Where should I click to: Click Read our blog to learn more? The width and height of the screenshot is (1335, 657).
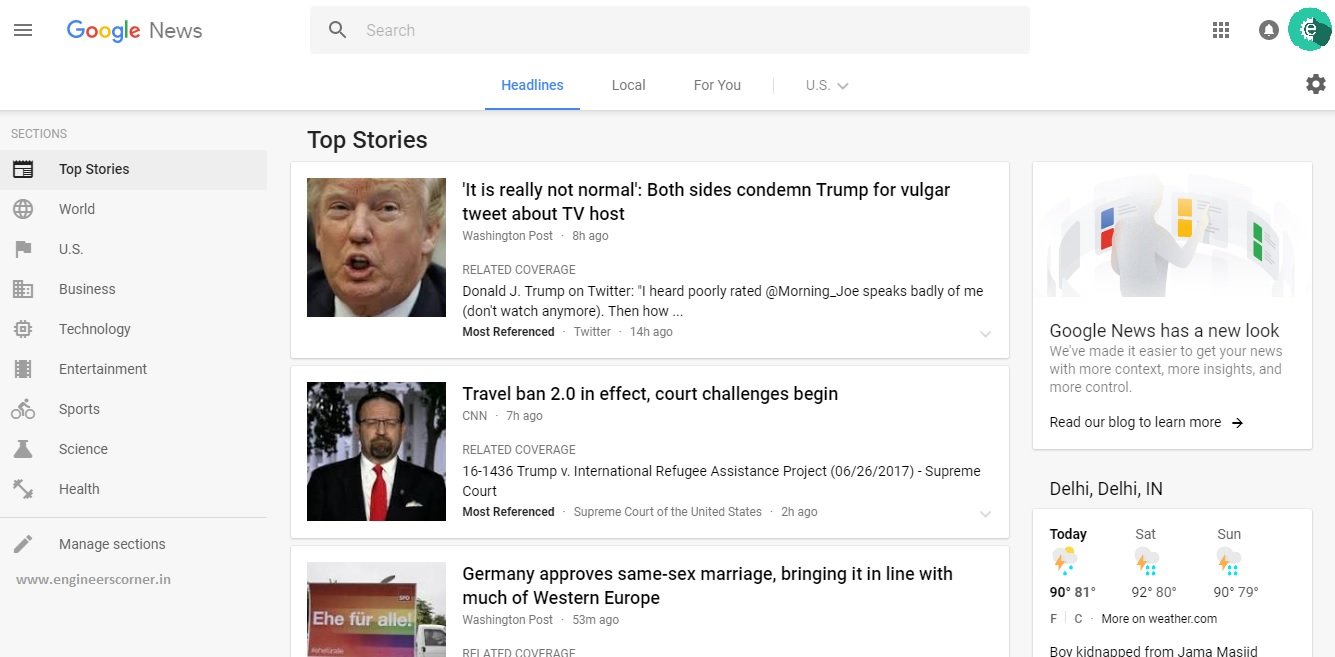[x=1135, y=422]
